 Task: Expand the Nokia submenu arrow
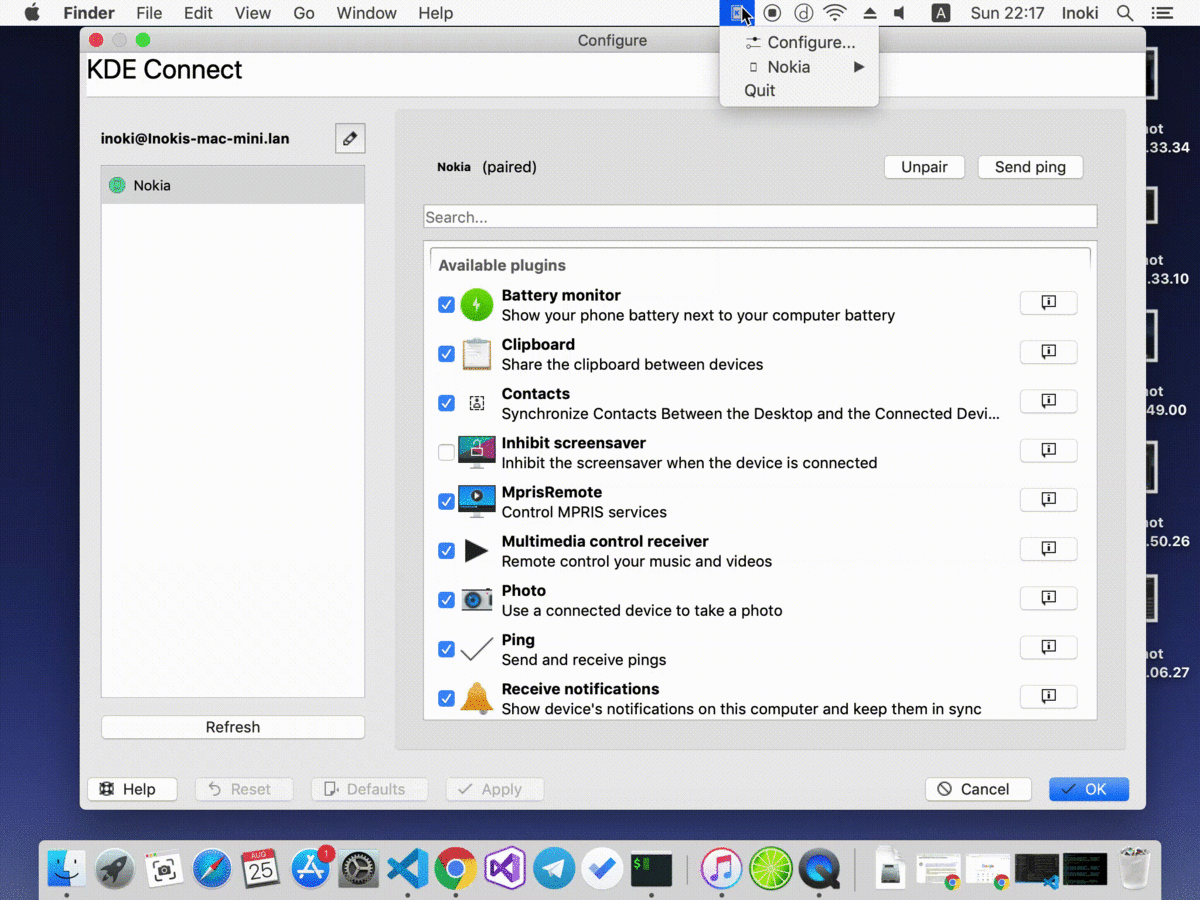pos(858,67)
